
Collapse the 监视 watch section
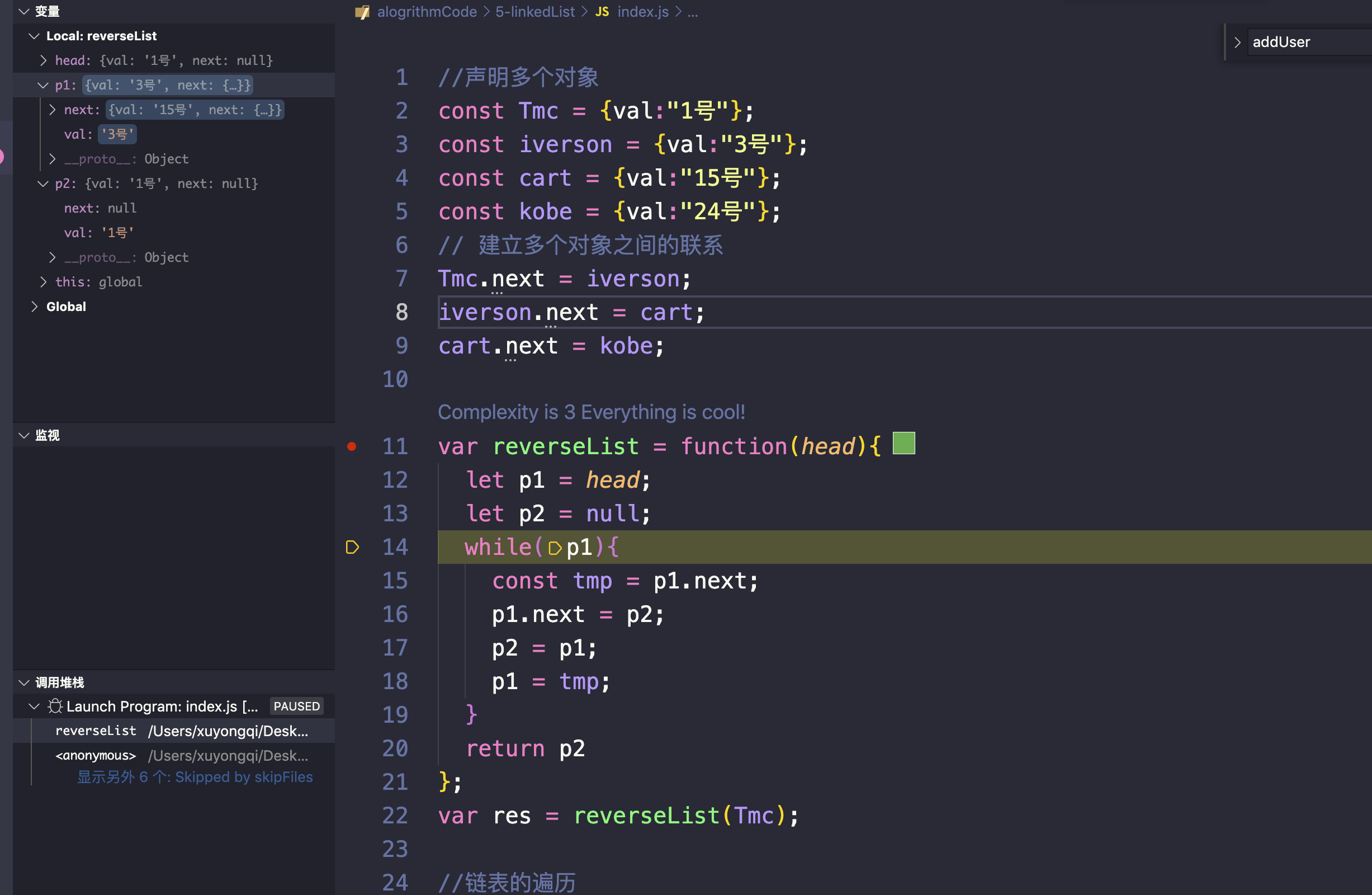point(23,435)
